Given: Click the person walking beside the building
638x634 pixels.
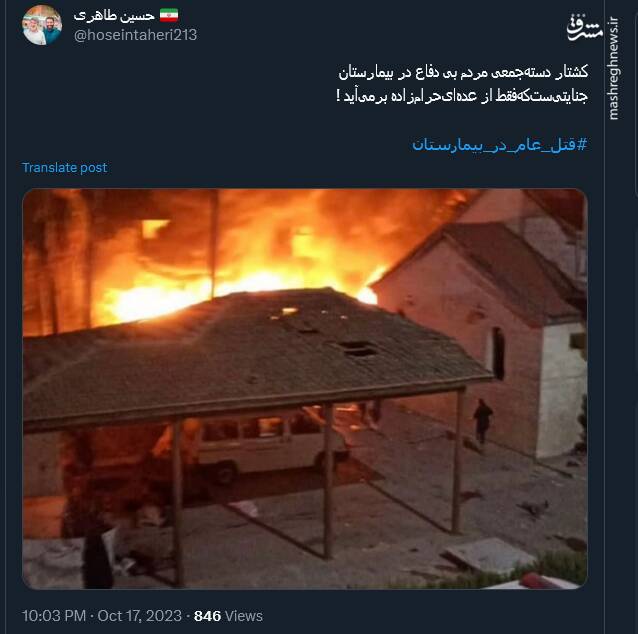Looking at the screenshot, I should 483,422.
